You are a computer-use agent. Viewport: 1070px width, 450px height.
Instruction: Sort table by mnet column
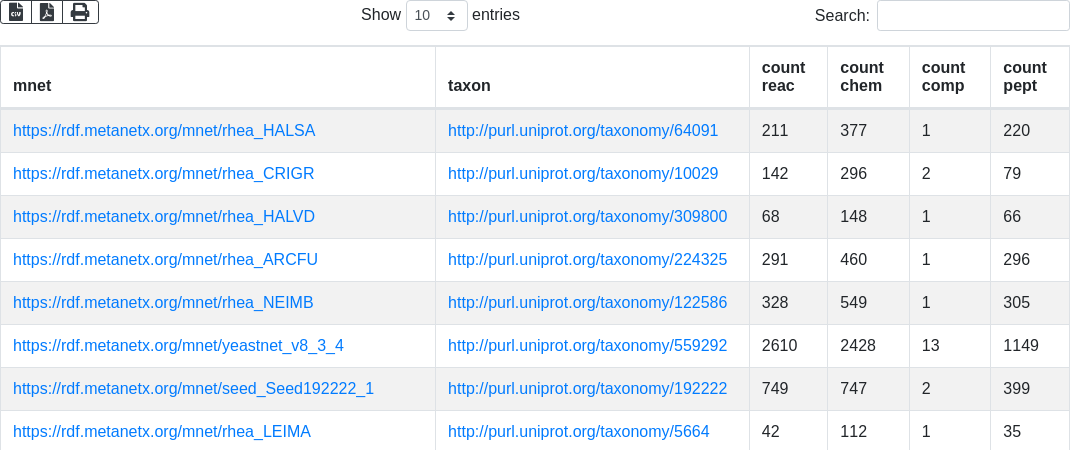coord(32,86)
